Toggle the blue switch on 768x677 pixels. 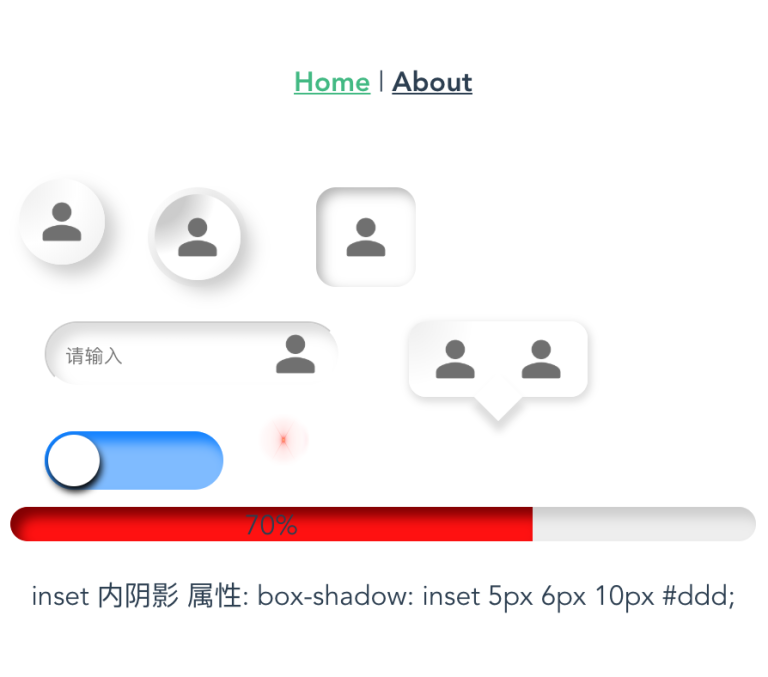click(134, 460)
